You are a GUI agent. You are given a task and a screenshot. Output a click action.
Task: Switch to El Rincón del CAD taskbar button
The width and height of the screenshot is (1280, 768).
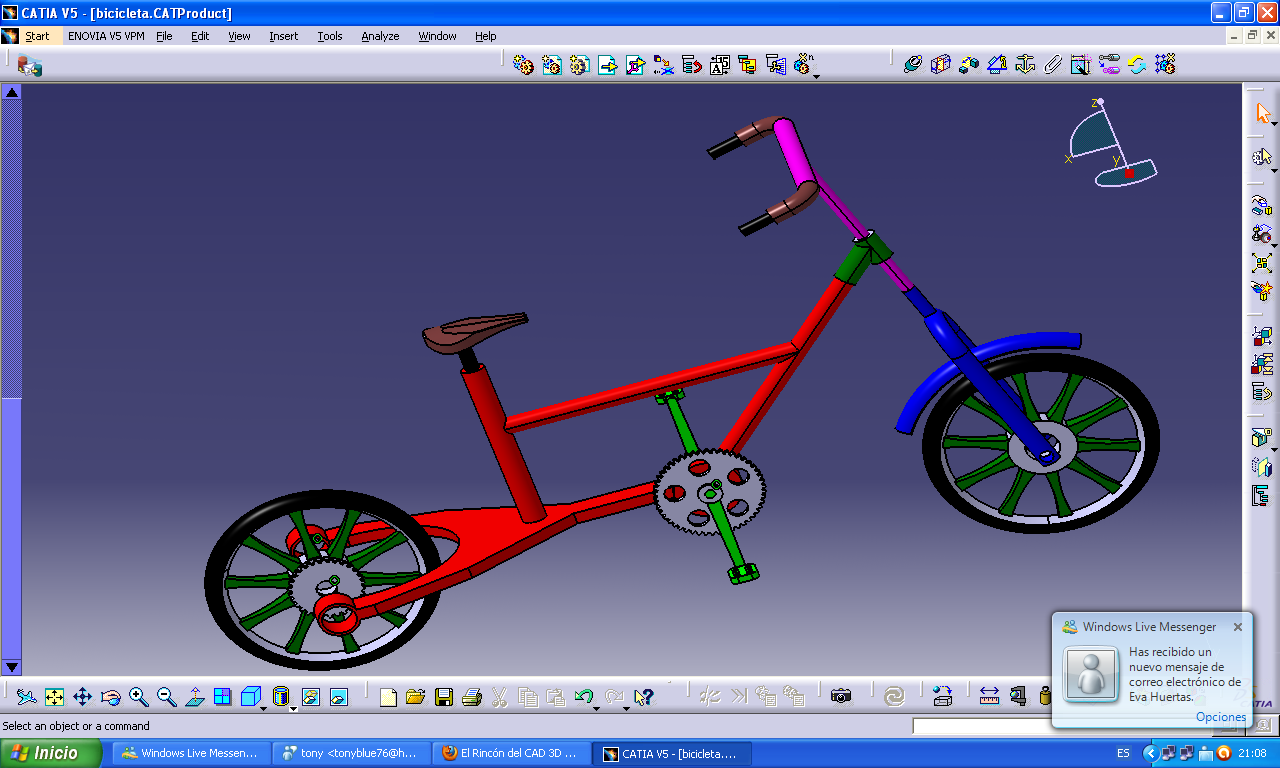point(510,753)
